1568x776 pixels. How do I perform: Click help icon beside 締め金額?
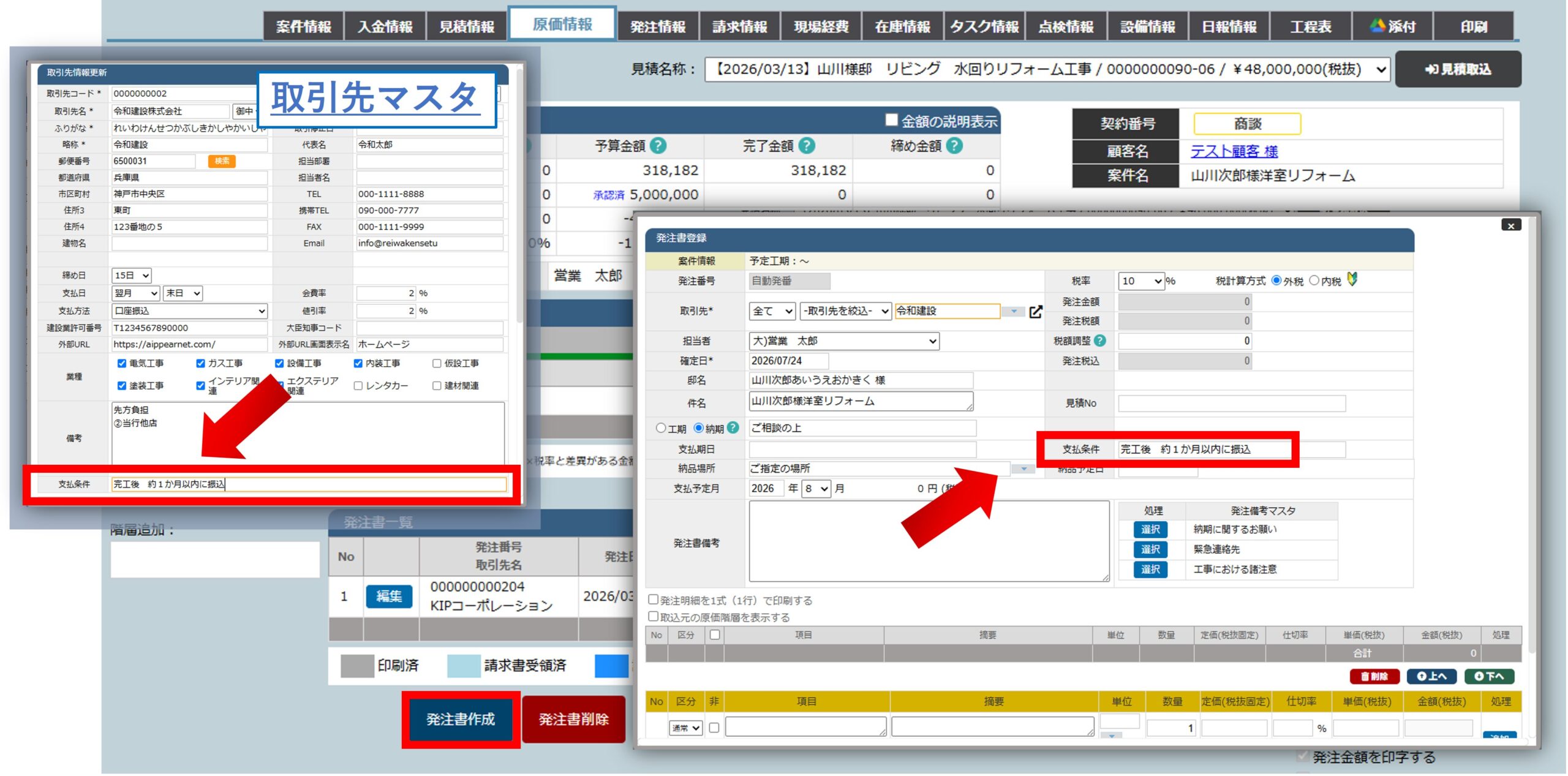point(954,146)
